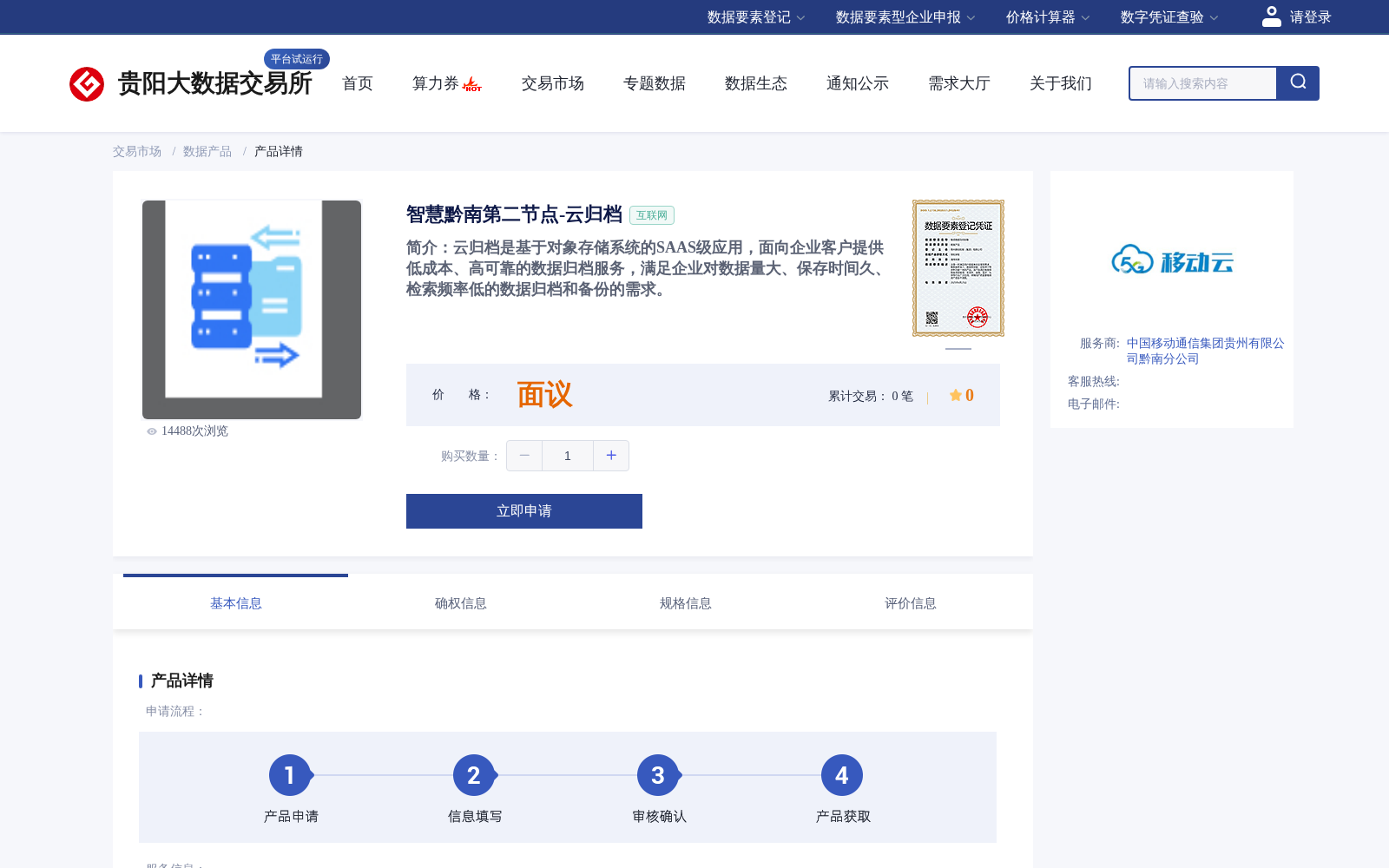Click the 客服热线 label
1389x868 pixels.
tap(1094, 382)
